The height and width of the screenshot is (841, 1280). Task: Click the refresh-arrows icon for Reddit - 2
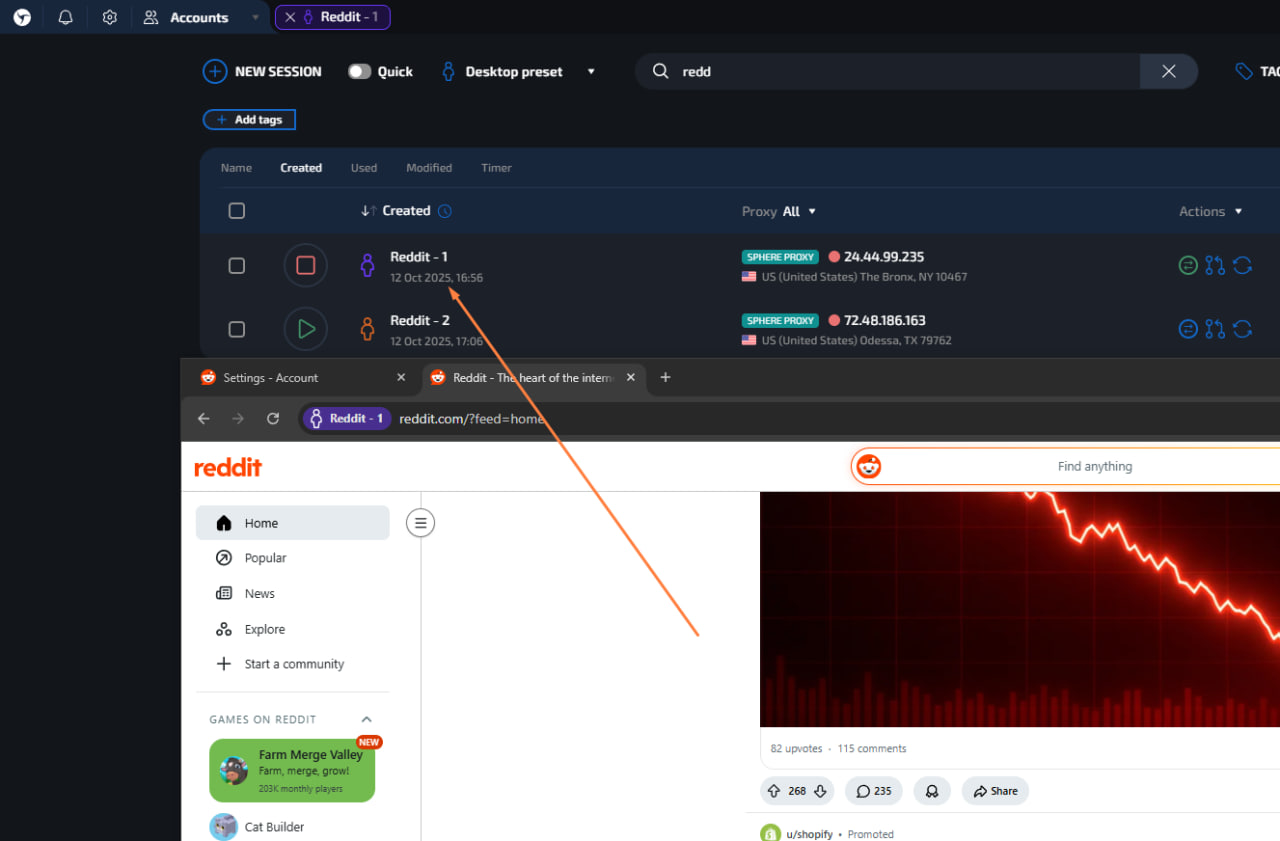pyautogui.click(x=1243, y=329)
